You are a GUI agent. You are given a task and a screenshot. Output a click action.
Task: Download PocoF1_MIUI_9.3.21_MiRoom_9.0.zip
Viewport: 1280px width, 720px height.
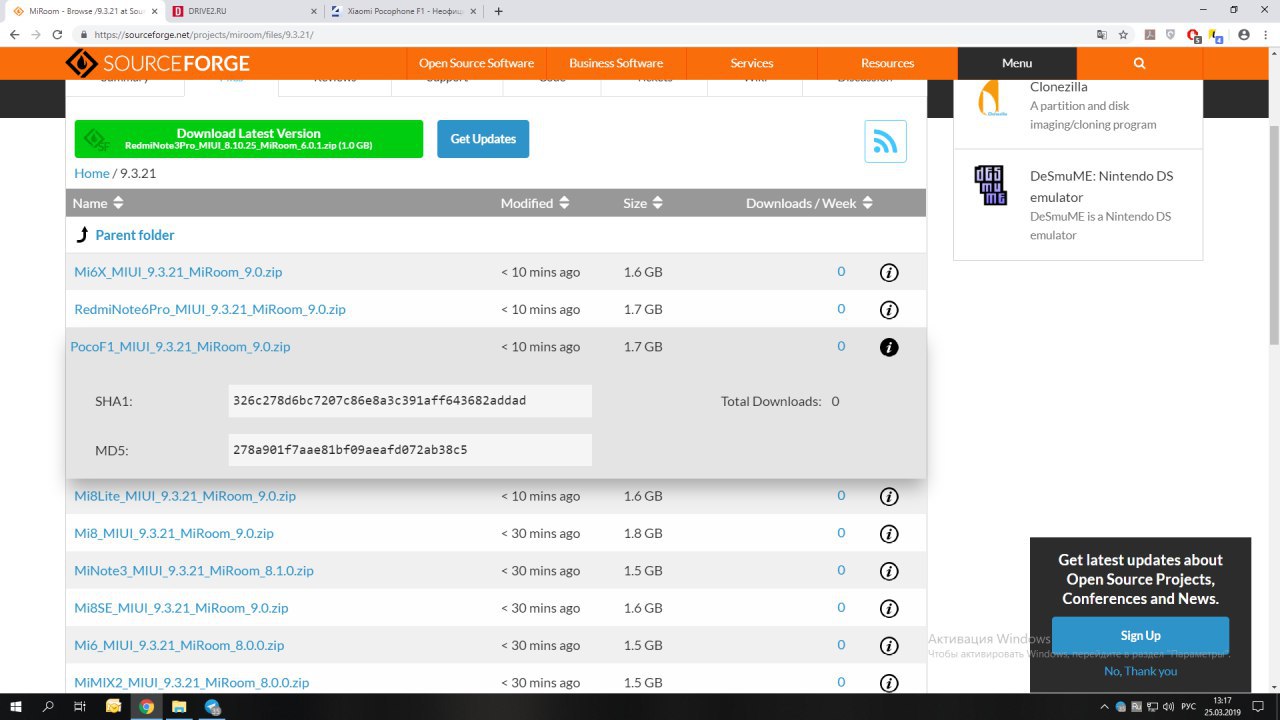pyautogui.click(x=180, y=347)
